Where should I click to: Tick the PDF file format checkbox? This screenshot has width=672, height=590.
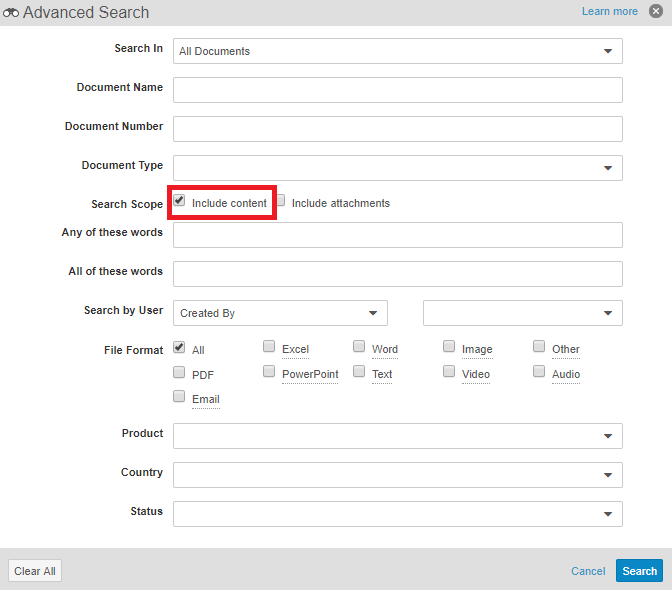tap(179, 372)
